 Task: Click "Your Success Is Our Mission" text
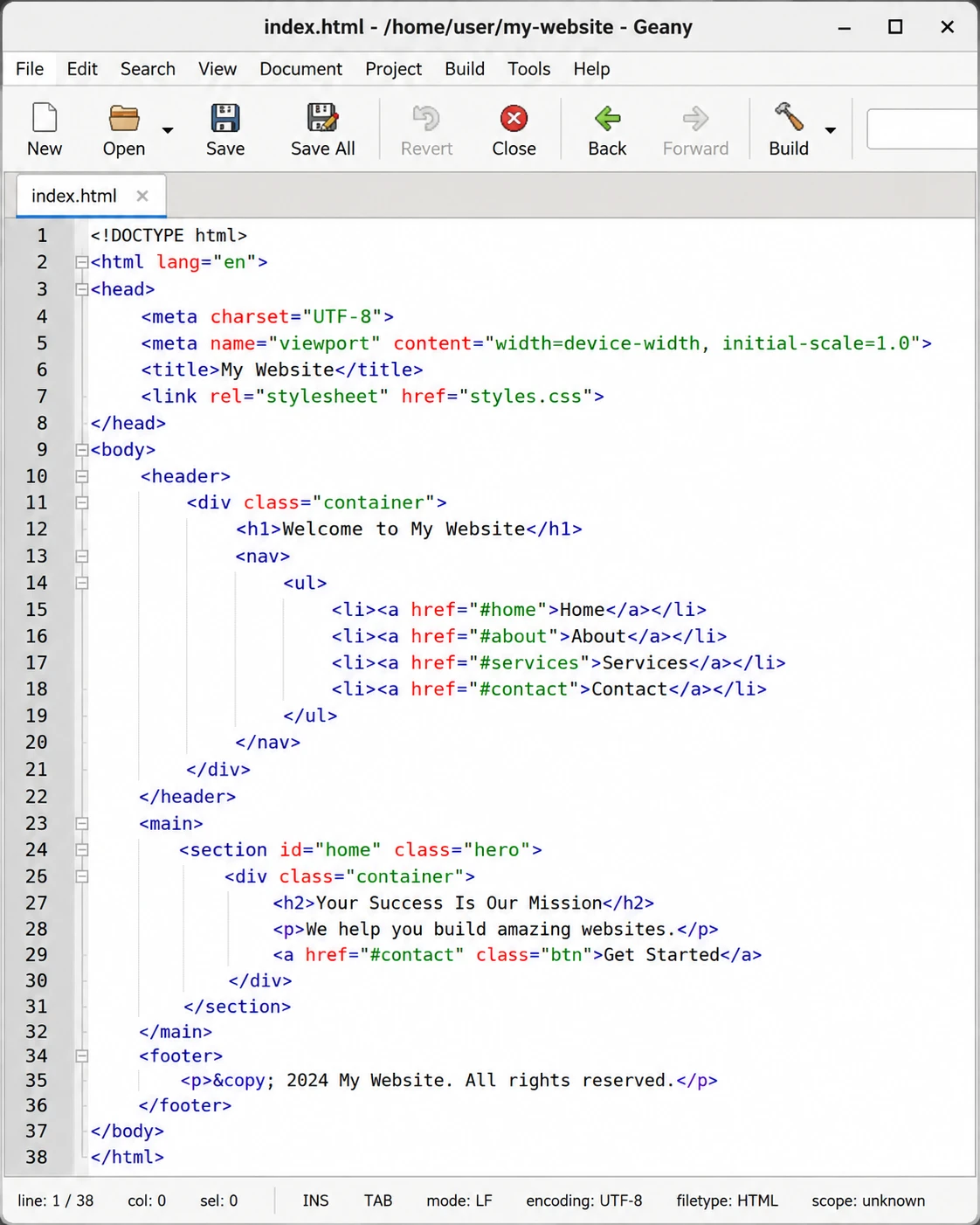(x=459, y=903)
